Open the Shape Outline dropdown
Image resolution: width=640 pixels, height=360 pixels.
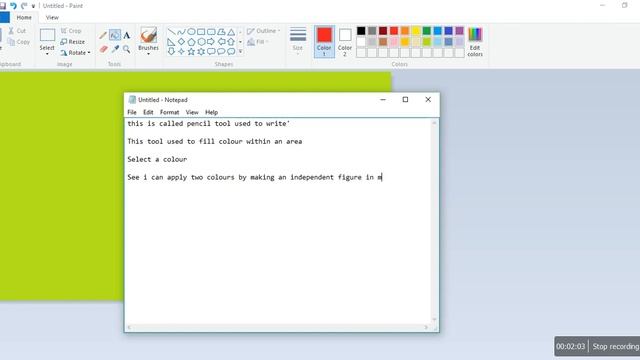click(264, 31)
